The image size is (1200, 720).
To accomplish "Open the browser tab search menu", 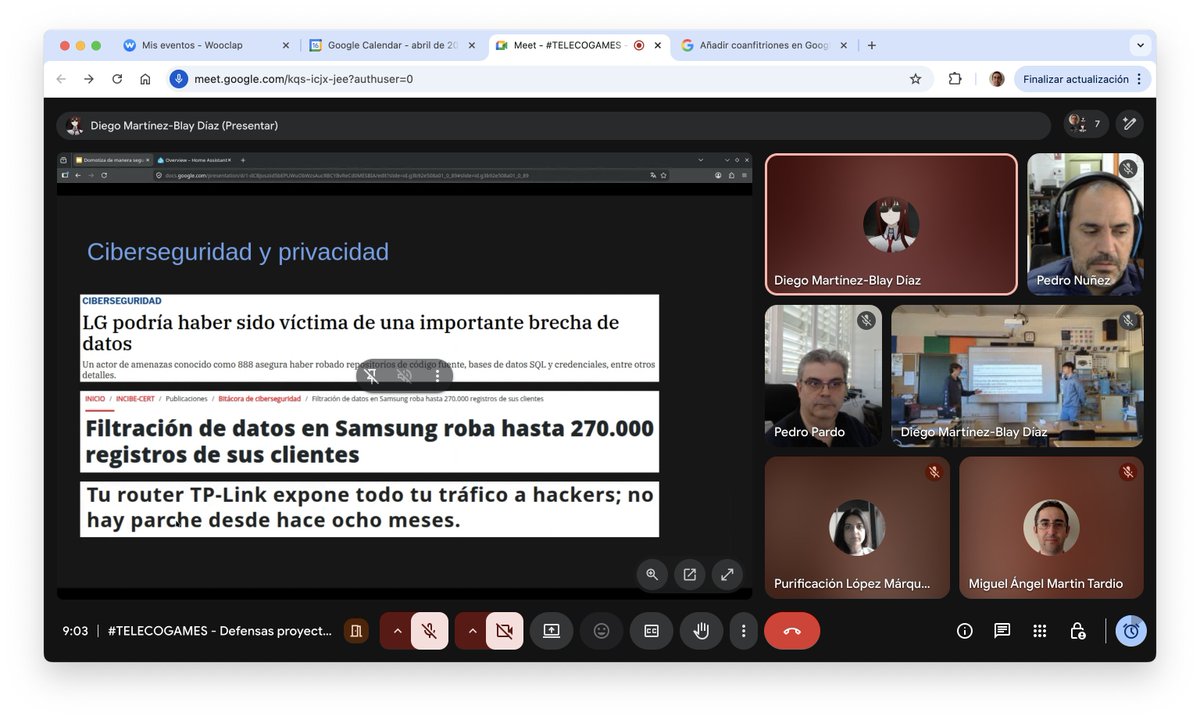I will [x=1139, y=44].
